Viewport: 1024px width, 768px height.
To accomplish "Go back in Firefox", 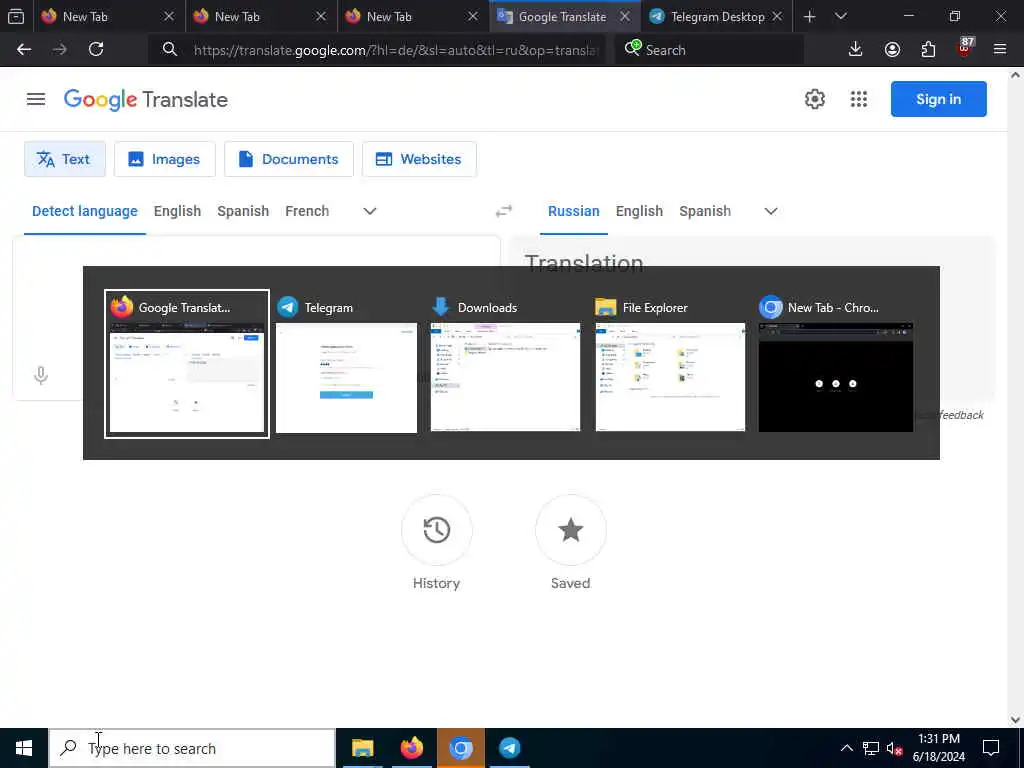I will point(24,49).
